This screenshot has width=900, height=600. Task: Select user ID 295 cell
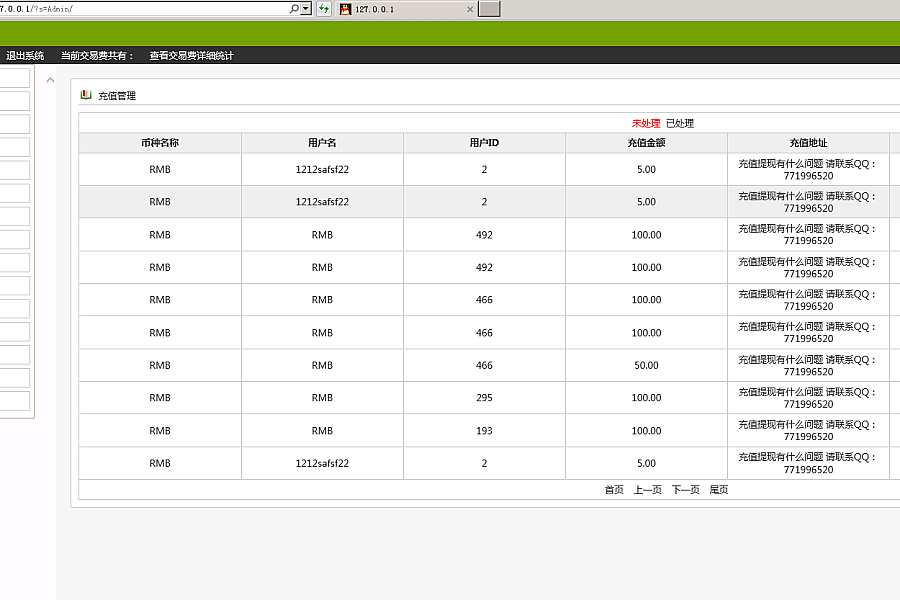(x=484, y=397)
